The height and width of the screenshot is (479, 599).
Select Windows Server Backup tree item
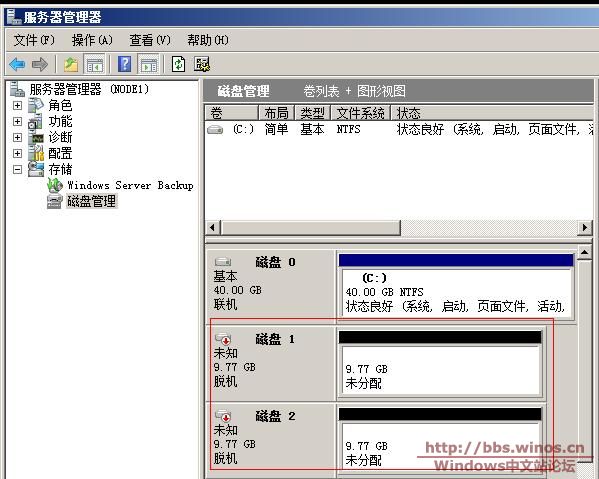(130, 186)
